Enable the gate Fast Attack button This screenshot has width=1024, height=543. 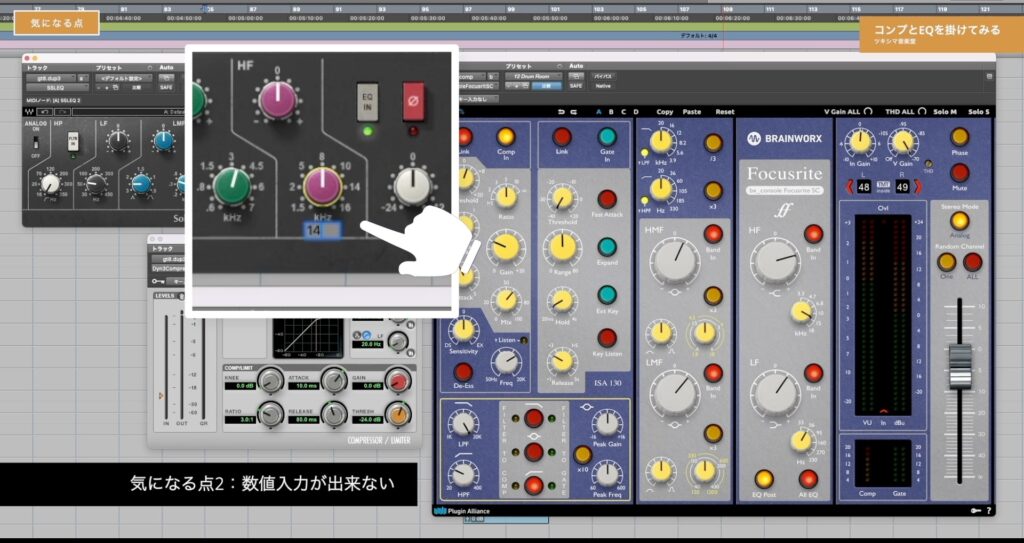pos(607,199)
